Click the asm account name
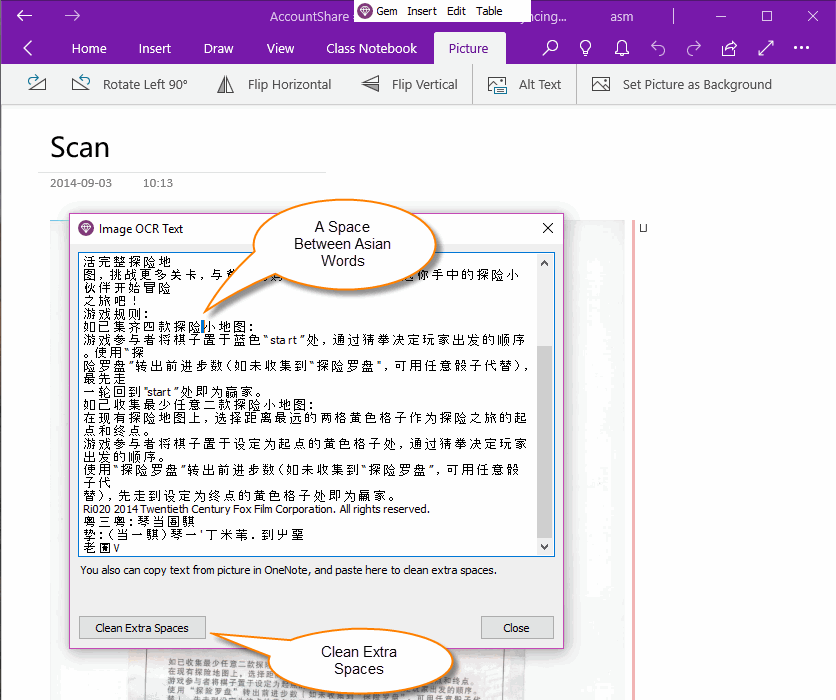This screenshot has height=700, width=836. (x=622, y=17)
